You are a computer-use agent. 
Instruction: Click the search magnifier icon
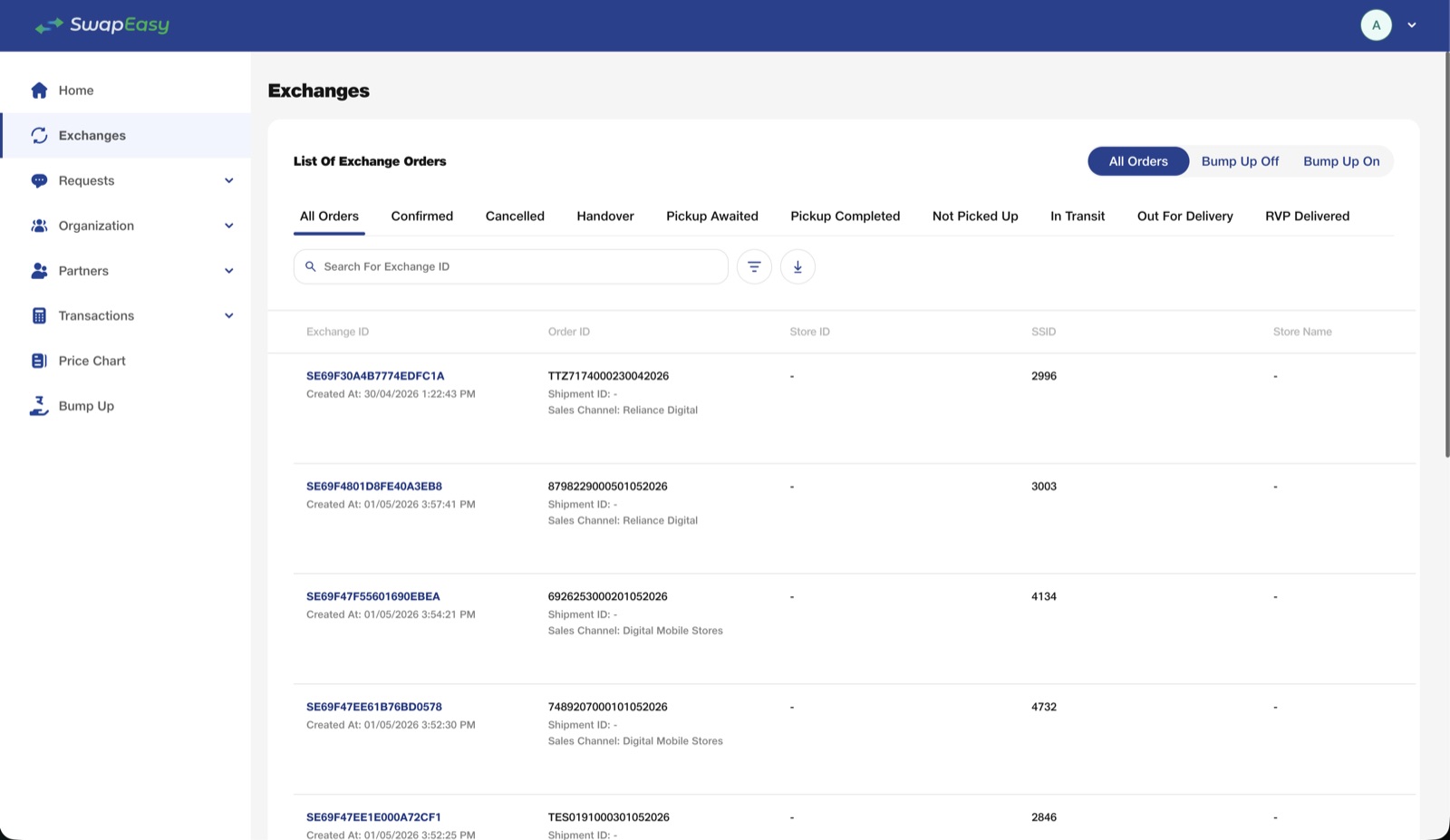pos(310,266)
